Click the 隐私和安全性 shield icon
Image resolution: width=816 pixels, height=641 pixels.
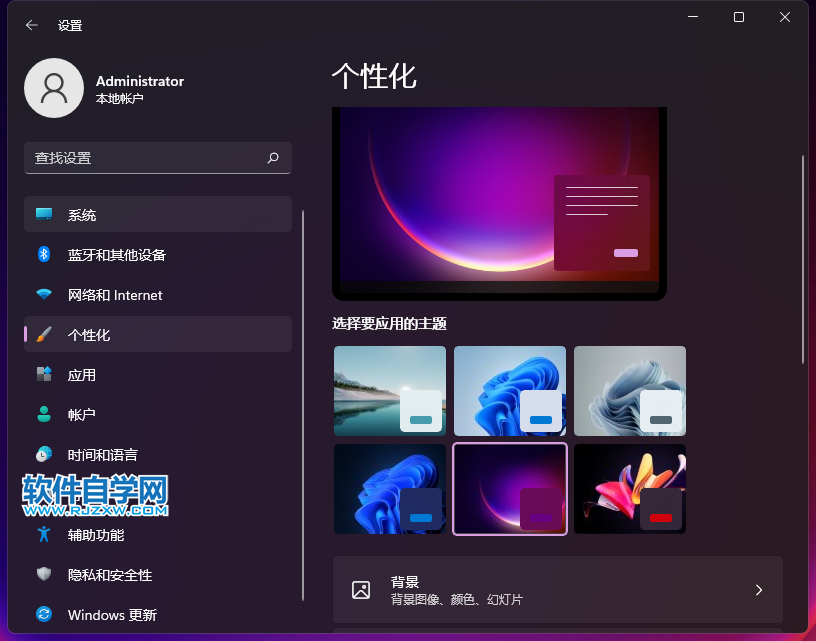tap(44, 574)
